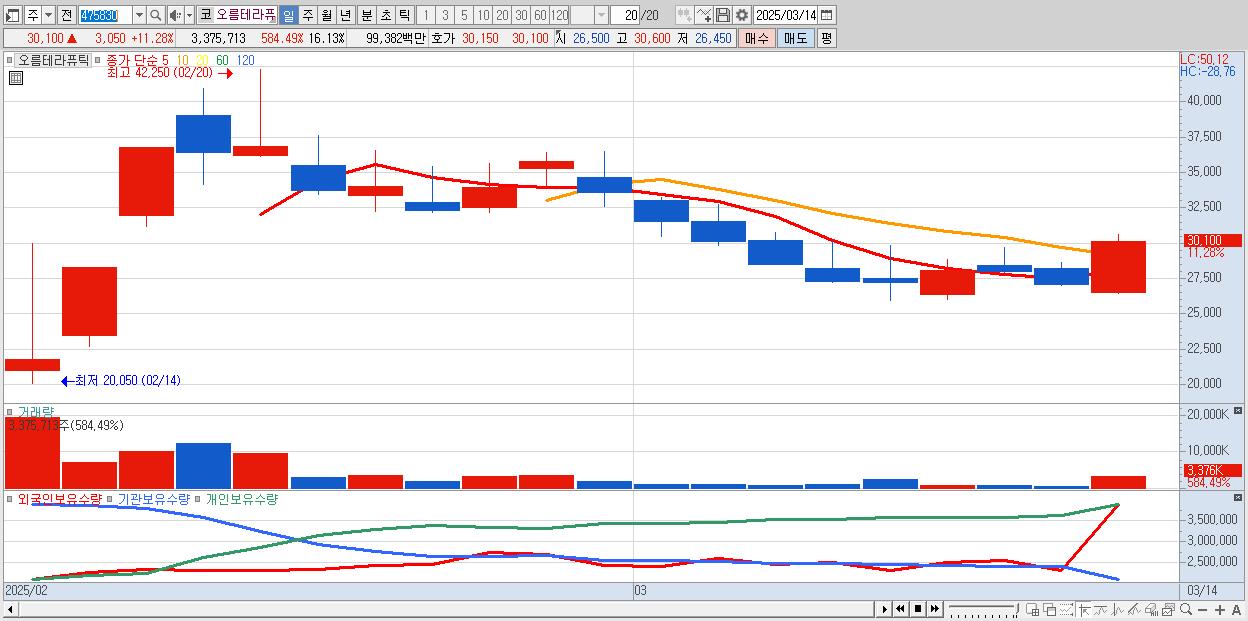Click the magnifier zoom icon in bottom toolbar
This screenshot has width=1248, height=621.
[1186, 609]
